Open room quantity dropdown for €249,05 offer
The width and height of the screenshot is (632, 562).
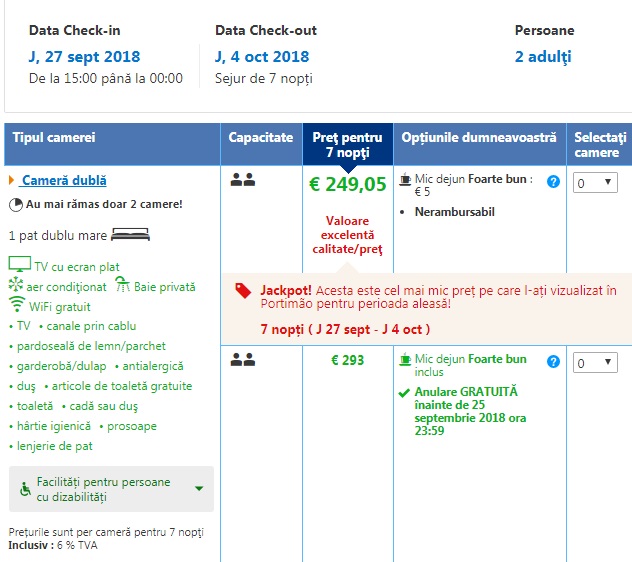[595, 183]
